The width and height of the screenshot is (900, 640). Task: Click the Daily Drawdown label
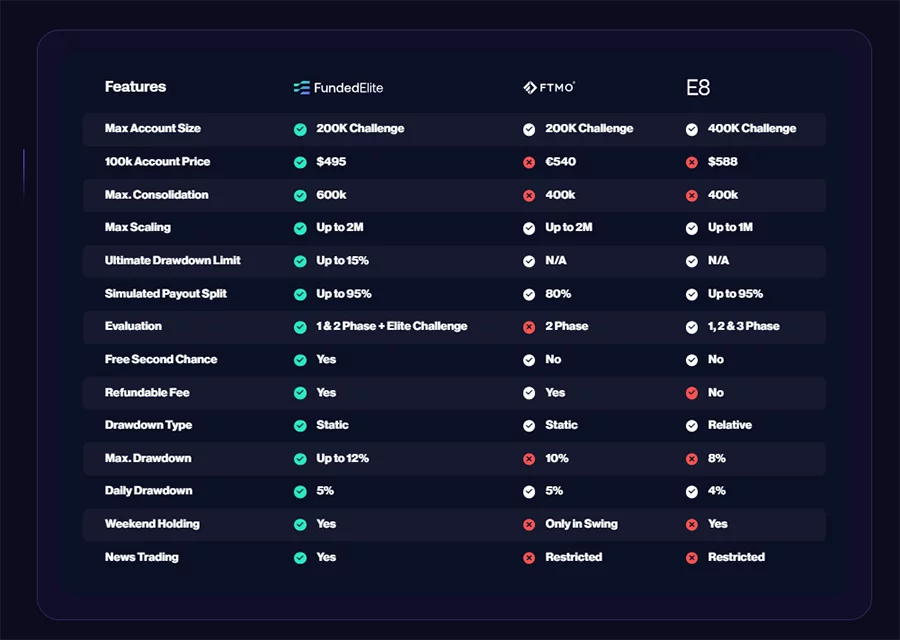tap(149, 491)
